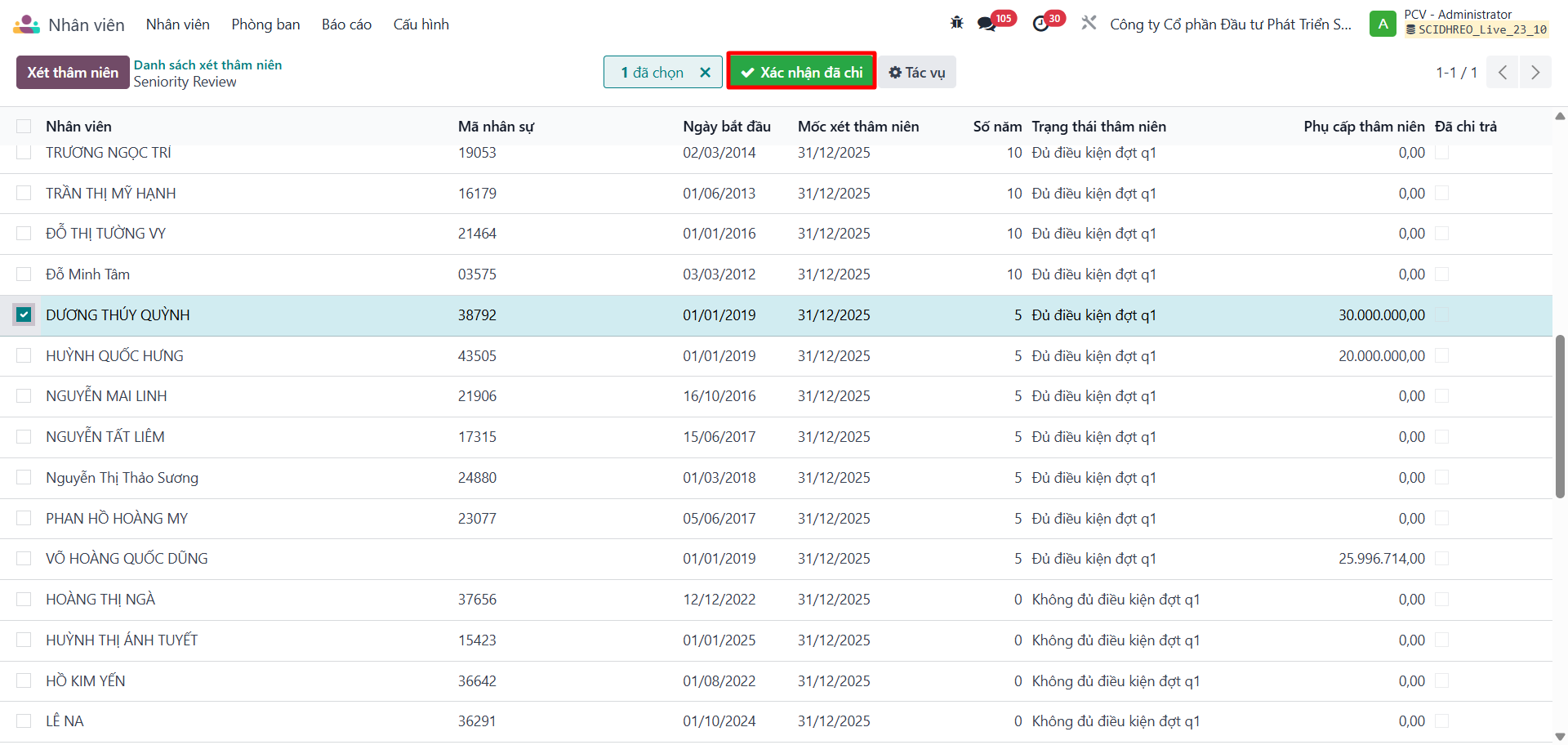Clear the '1 đã chọn' selection with X
Screen dimensions: 1568x745
point(705,73)
